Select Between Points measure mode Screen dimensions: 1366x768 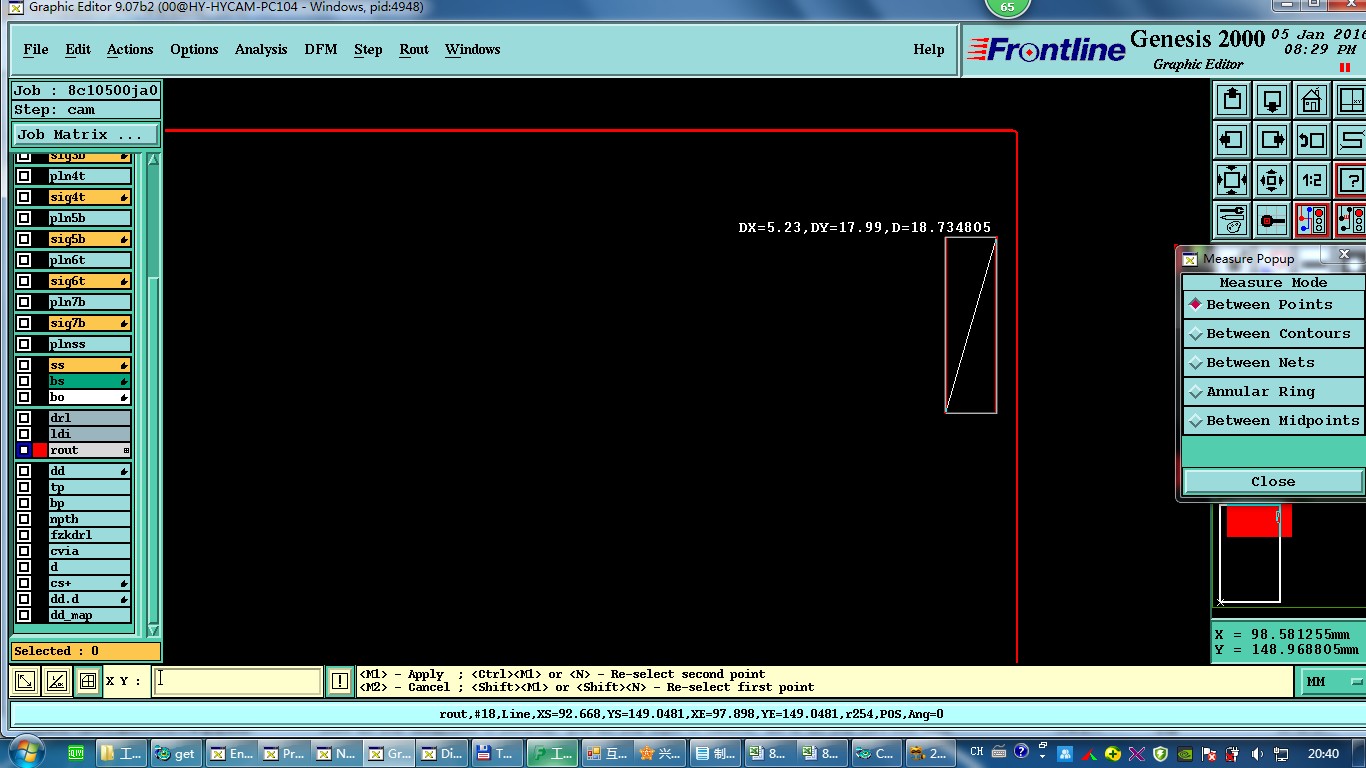coord(1273,304)
